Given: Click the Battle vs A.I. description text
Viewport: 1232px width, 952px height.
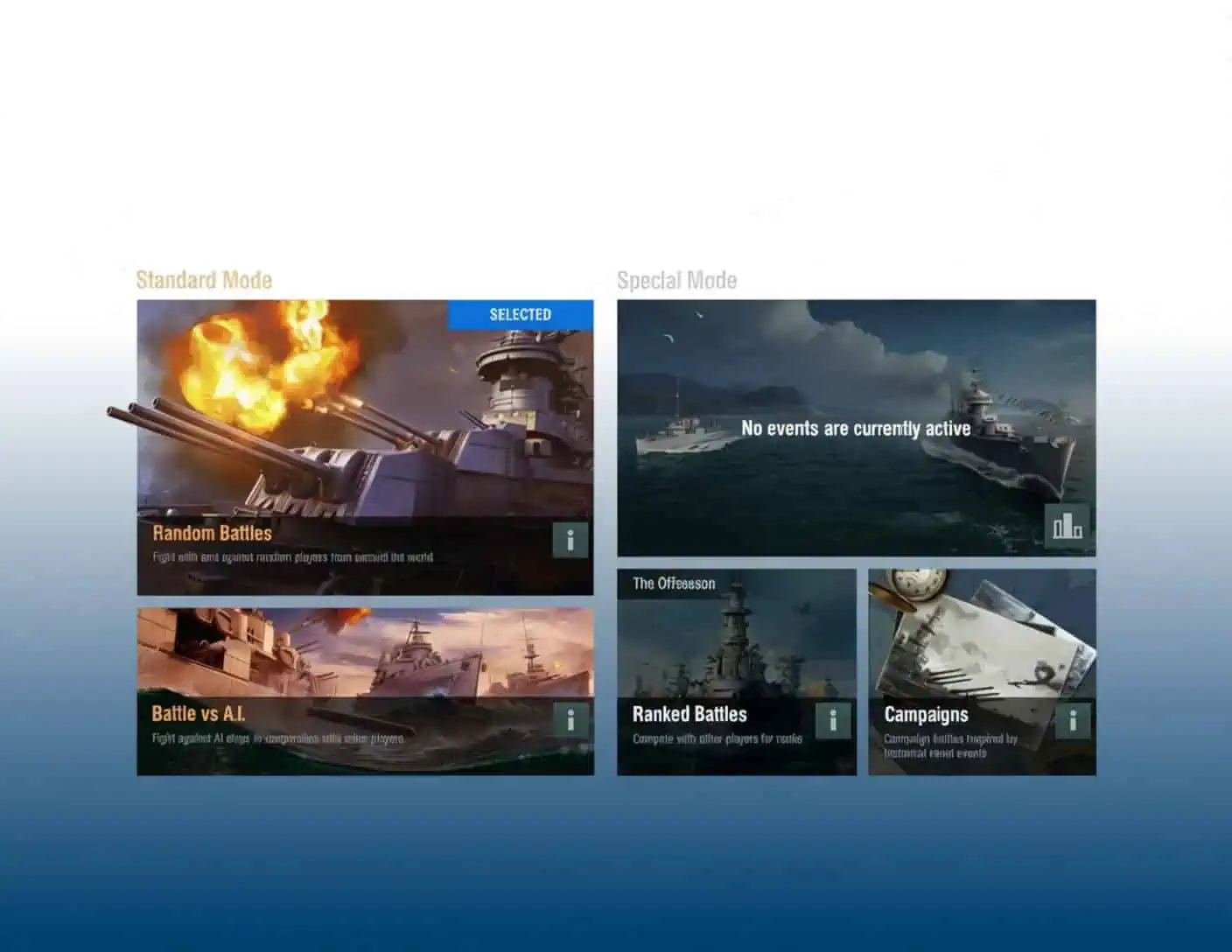Looking at the screenshot, I should tap(278, 738).
